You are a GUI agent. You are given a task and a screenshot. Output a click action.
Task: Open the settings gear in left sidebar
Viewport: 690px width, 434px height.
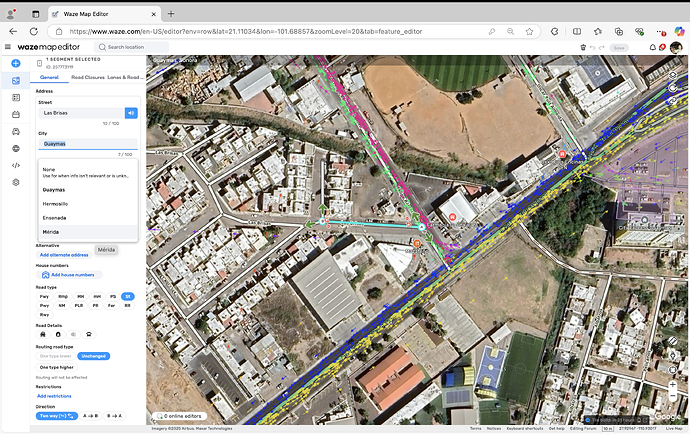pos(16,182)
